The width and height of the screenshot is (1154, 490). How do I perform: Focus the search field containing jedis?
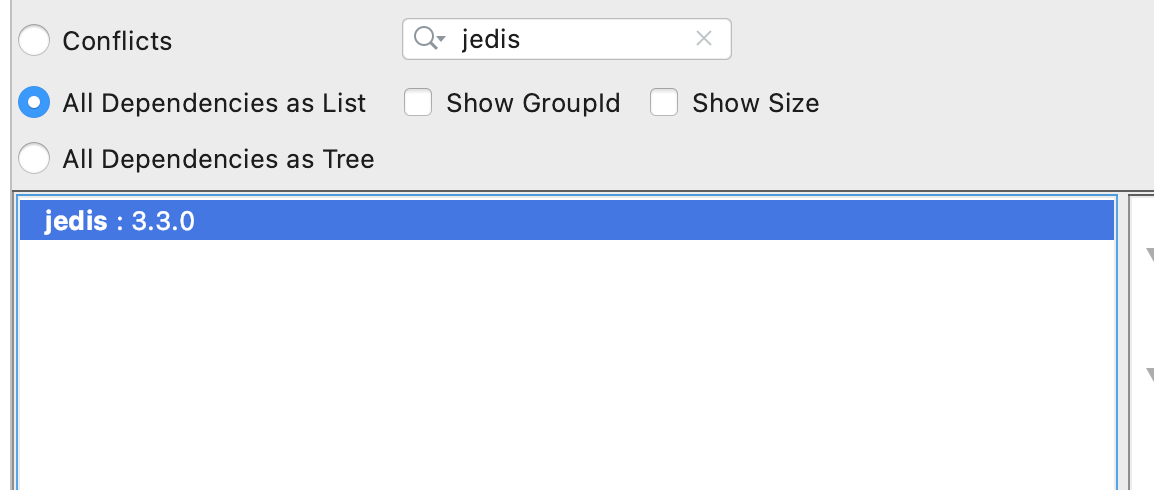567,39
